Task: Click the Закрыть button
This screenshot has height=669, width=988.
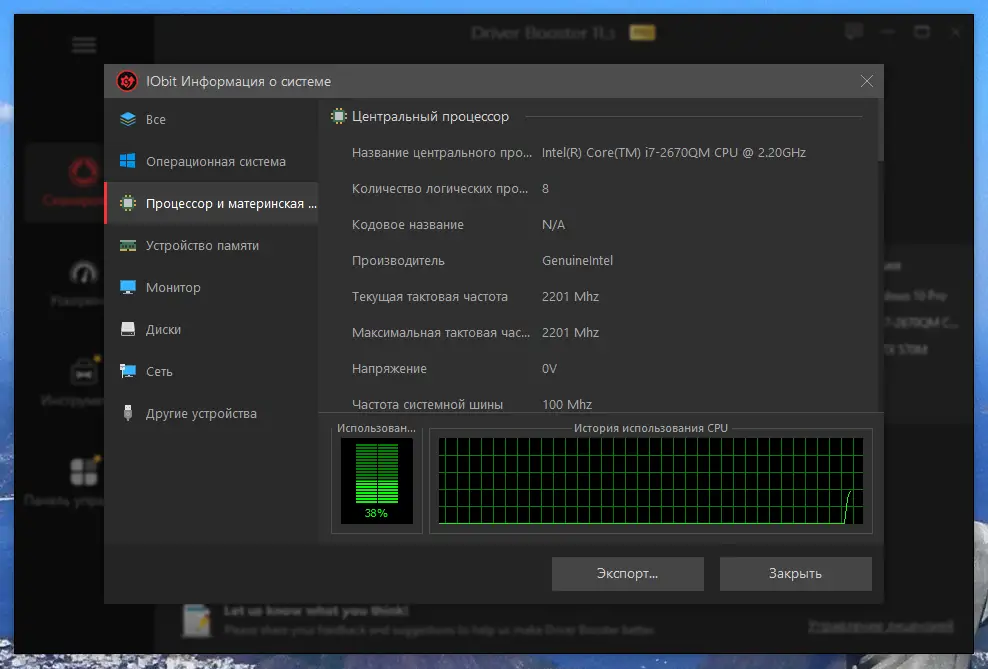Action: pyautogui.click(x=796, y=574)
